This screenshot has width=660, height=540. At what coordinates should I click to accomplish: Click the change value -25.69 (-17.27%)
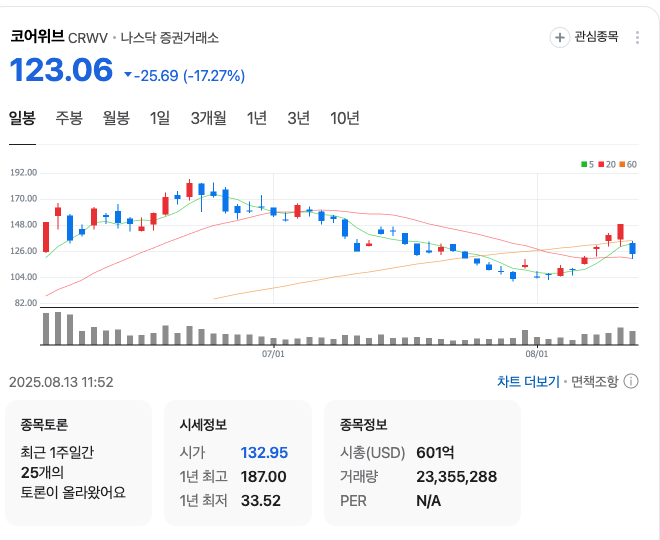185,76
